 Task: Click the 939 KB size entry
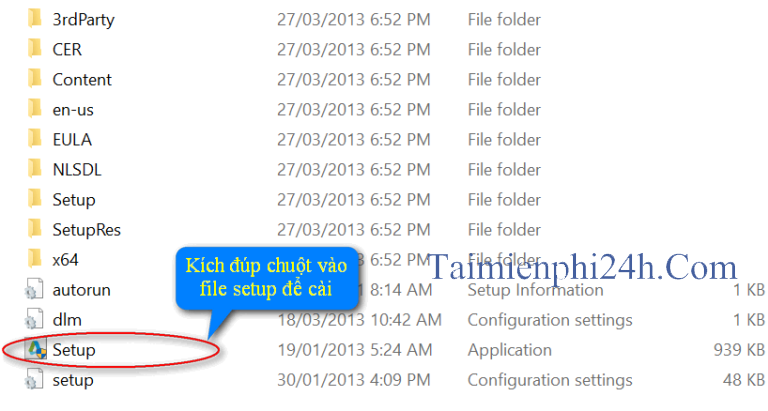pos(739,350)
